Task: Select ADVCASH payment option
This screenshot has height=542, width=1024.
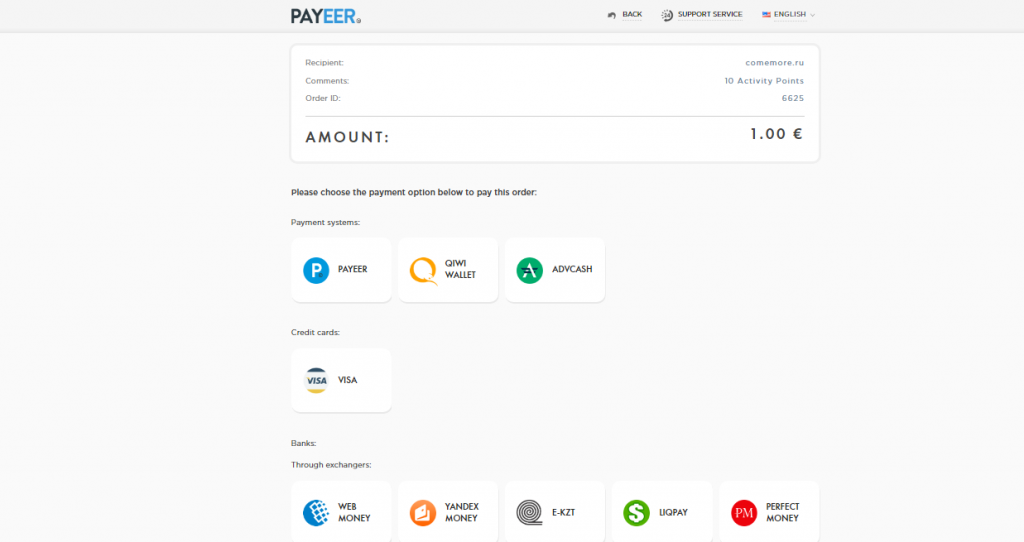Action: (x=554, y=270)
